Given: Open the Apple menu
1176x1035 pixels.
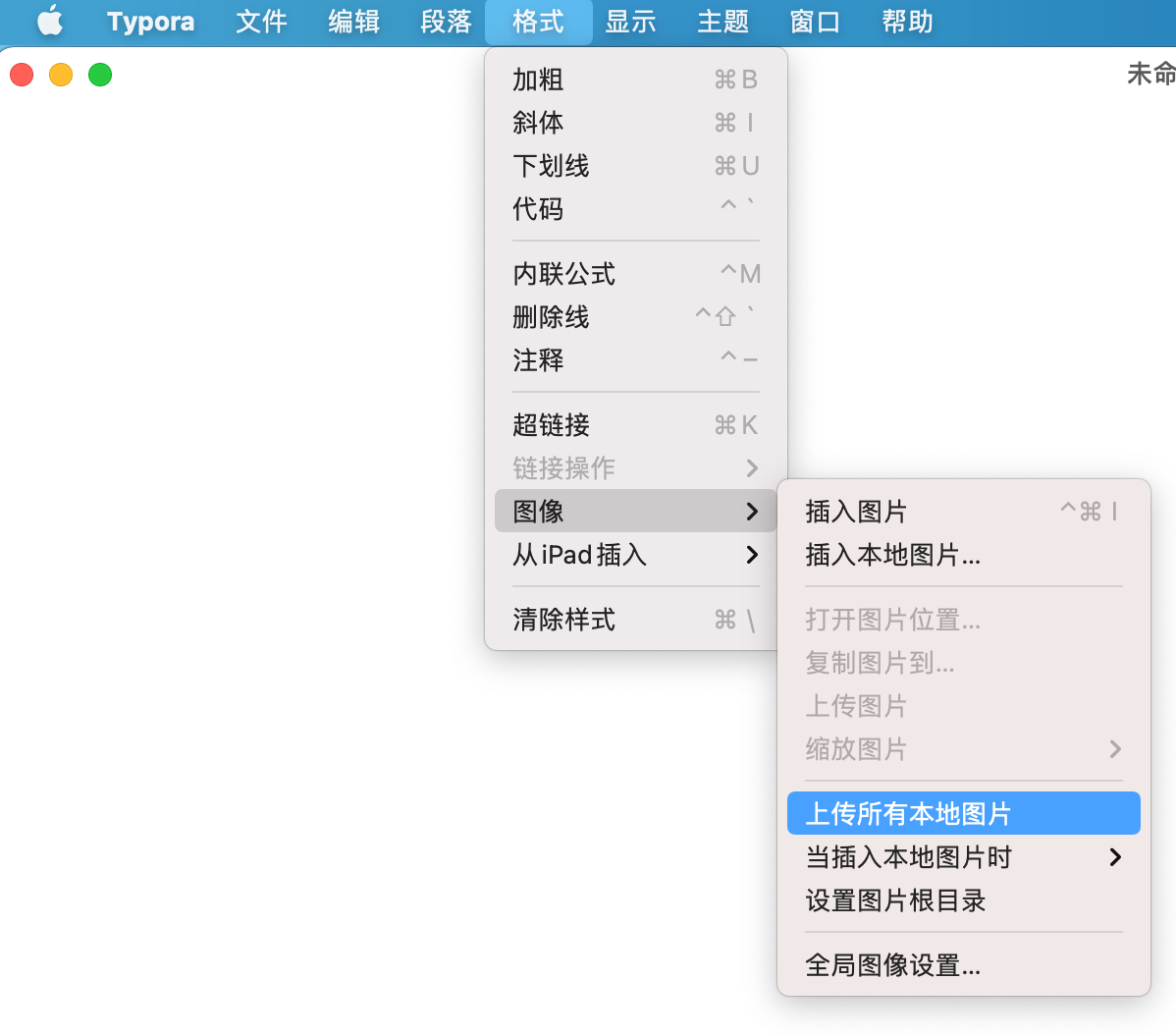Looking at the screenshot, I should (x=50, y=21).
